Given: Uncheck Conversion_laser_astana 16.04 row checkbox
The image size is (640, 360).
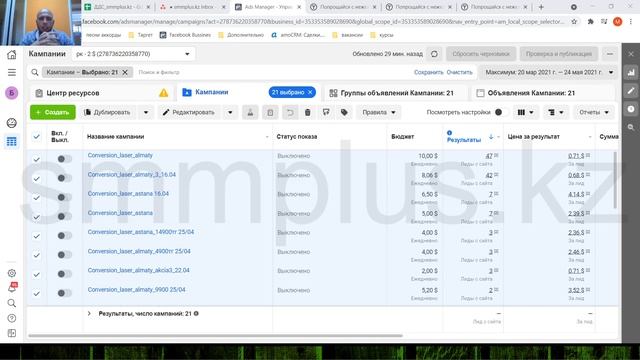Looking at the screenshot, I should (36, 198).
